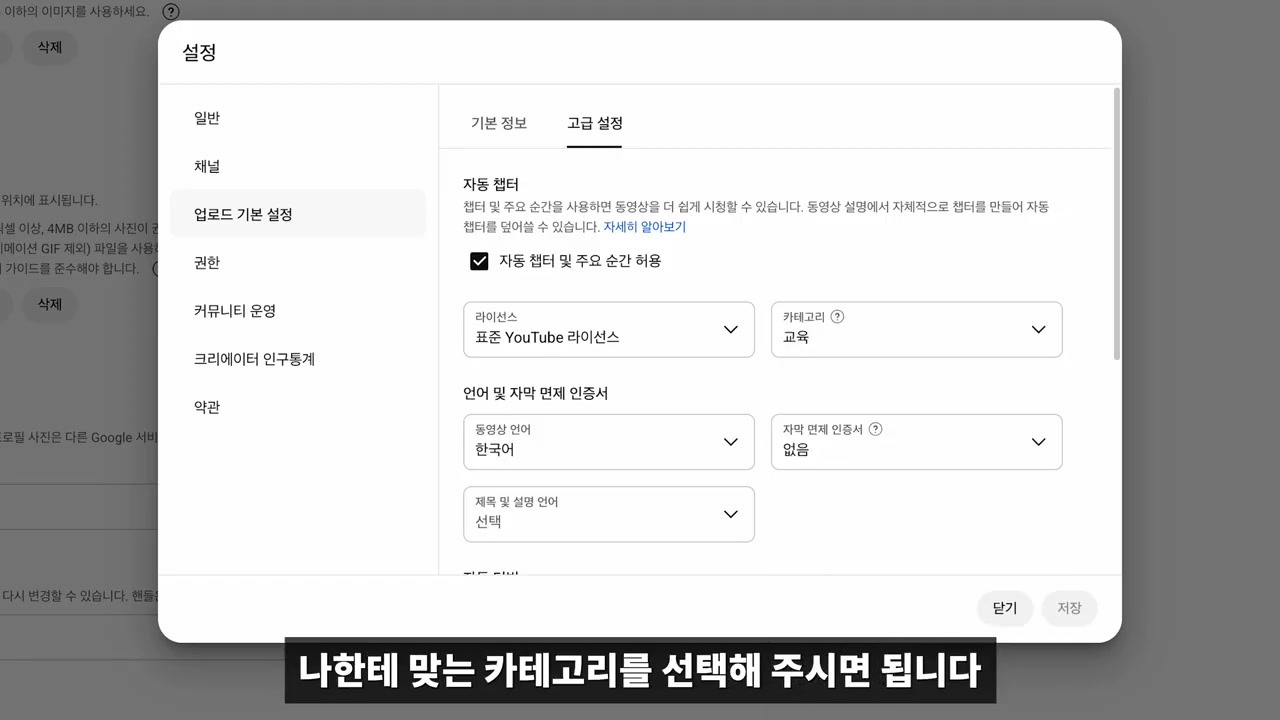
Task: Open the 채널 settings section
Action: (x=298, y=166)
